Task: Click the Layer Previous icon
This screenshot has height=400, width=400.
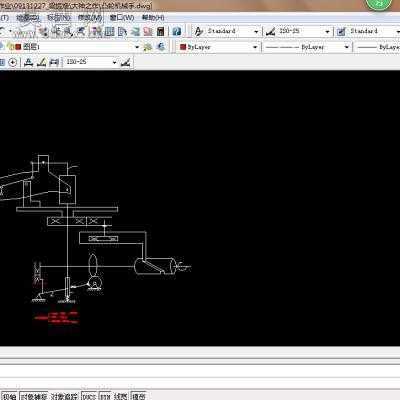Action: click(x=161, y=47)
